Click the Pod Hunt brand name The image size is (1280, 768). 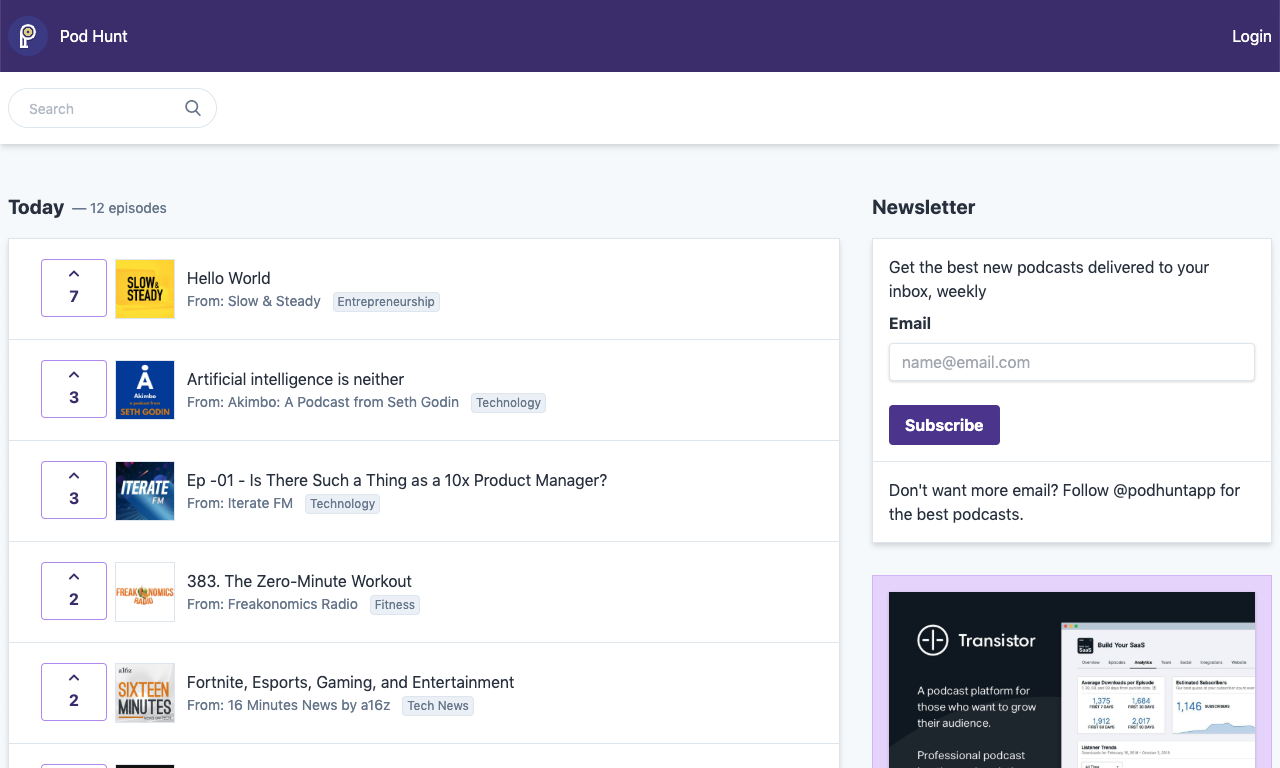(94, 36)
